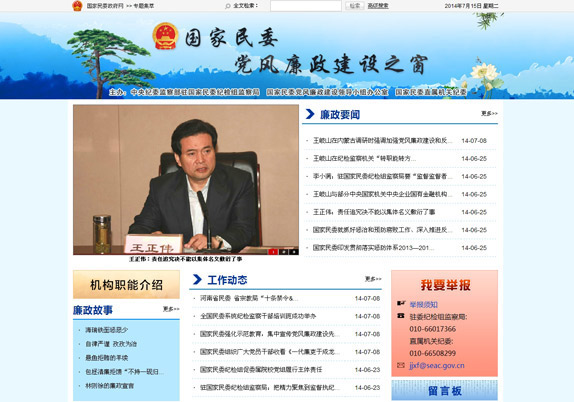Click the envelope icon beside jjxf email

pyautogui.click(x=401, y=365)
